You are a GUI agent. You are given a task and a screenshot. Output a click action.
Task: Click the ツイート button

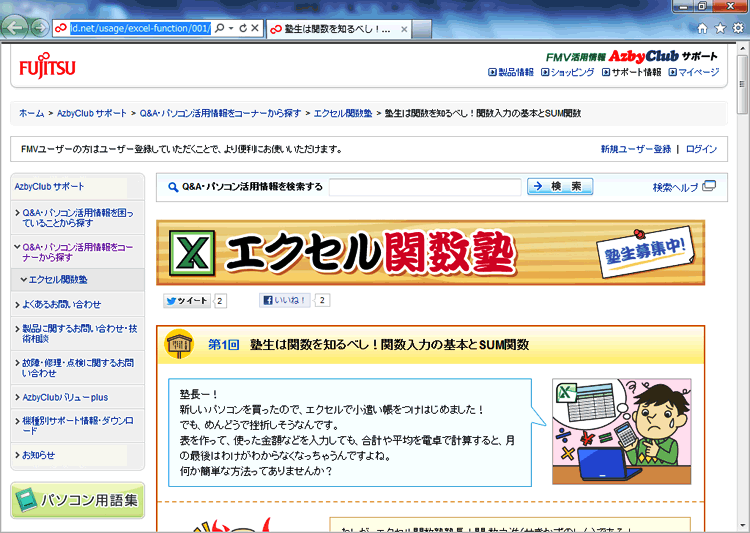tap(187, 300)
